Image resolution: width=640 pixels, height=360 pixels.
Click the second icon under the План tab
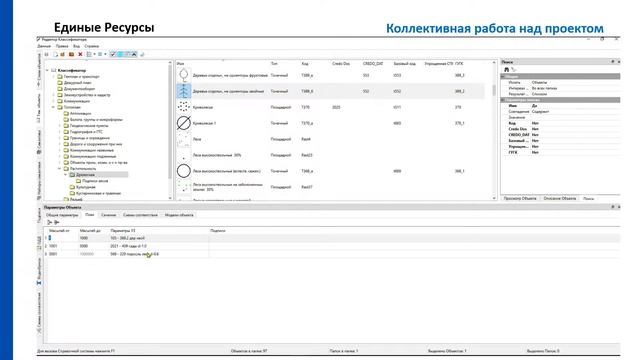coord(57,222)
